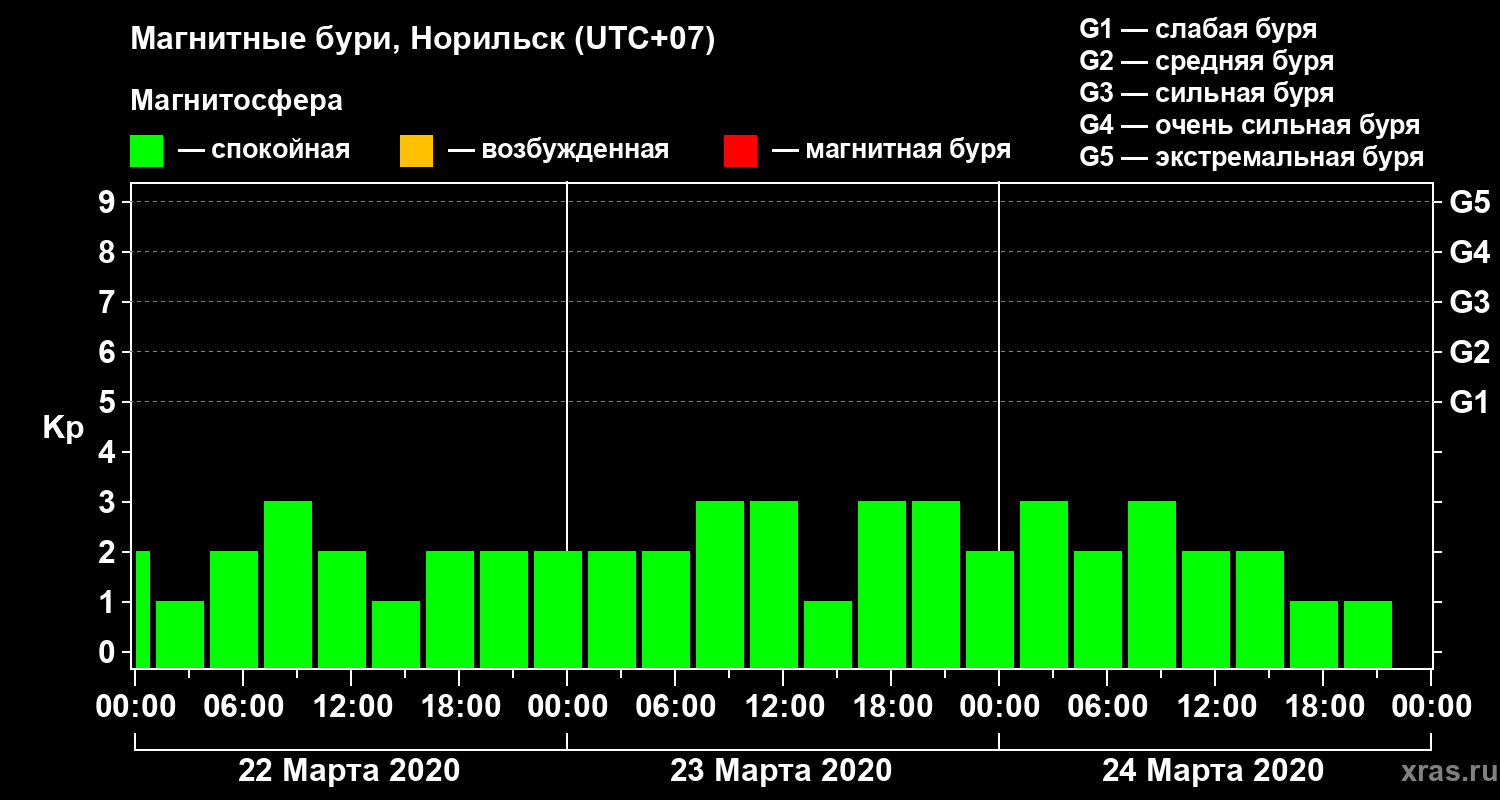Click the — магнитная буря legend label
The width and height of the screenshot is (1500, 800).
(891, 150)
